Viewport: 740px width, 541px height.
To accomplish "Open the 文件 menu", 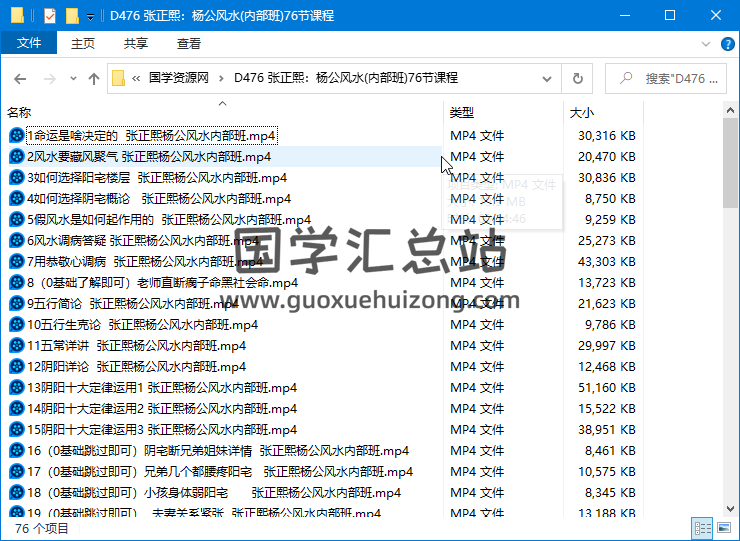I will [x=29, y=44].
